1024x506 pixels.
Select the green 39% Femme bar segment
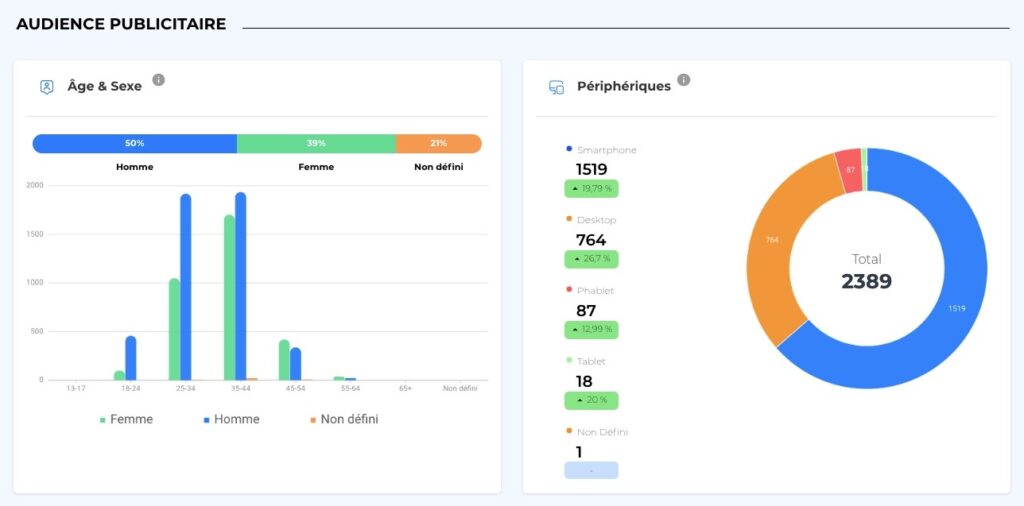tap(316, 143)
